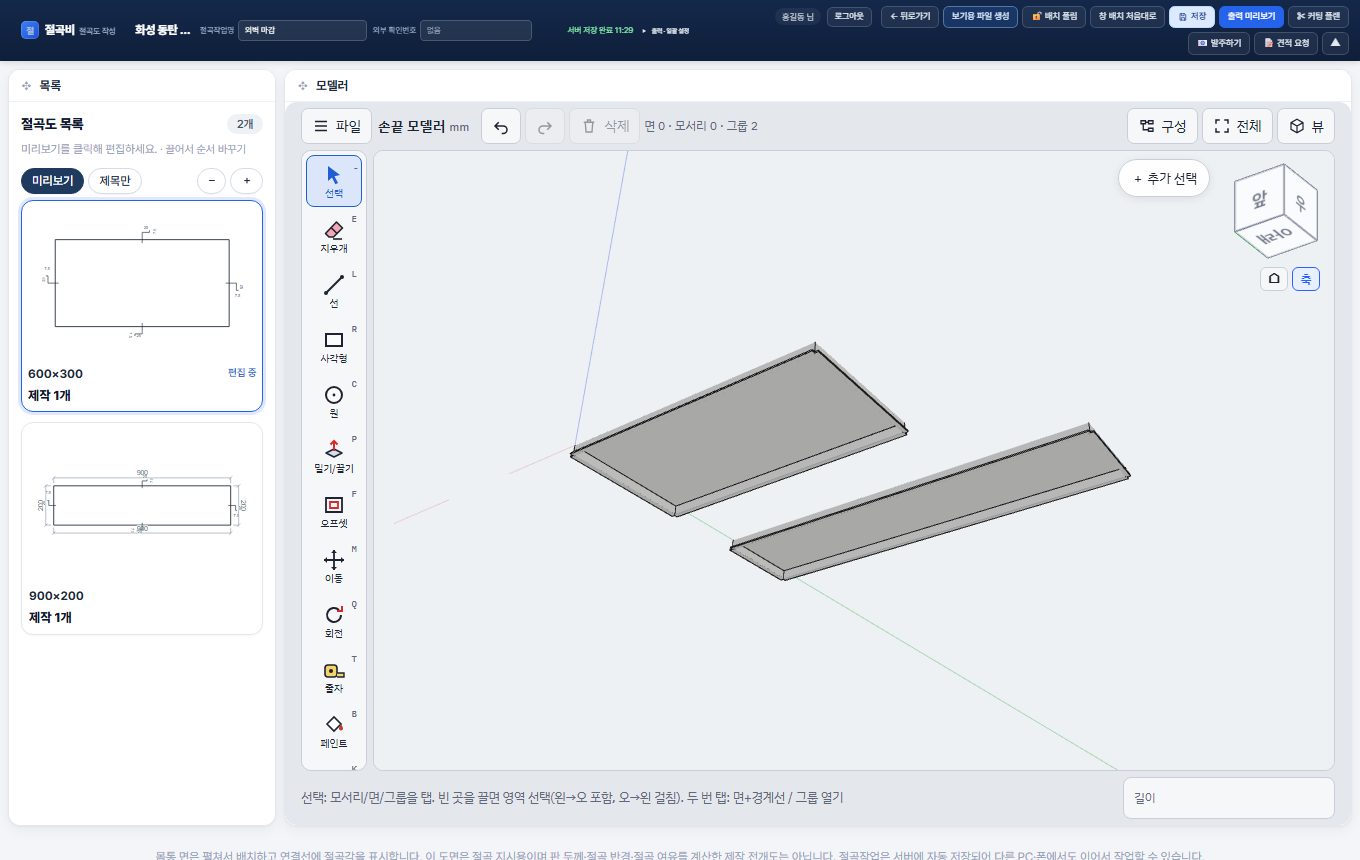Toggle the 축 axes display
Viewport: 1360px width, 860px height.
click(1306, 279)
